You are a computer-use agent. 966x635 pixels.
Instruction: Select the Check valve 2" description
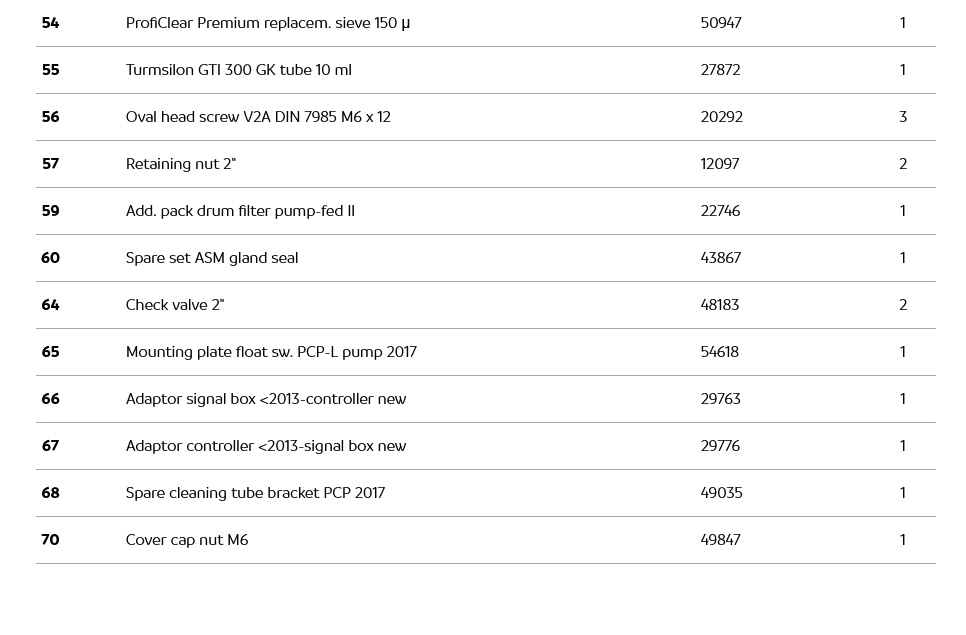coord(175,305)
